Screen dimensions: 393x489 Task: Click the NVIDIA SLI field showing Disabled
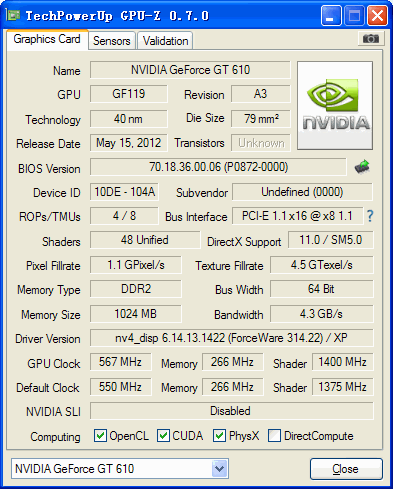tap(232, 411)
